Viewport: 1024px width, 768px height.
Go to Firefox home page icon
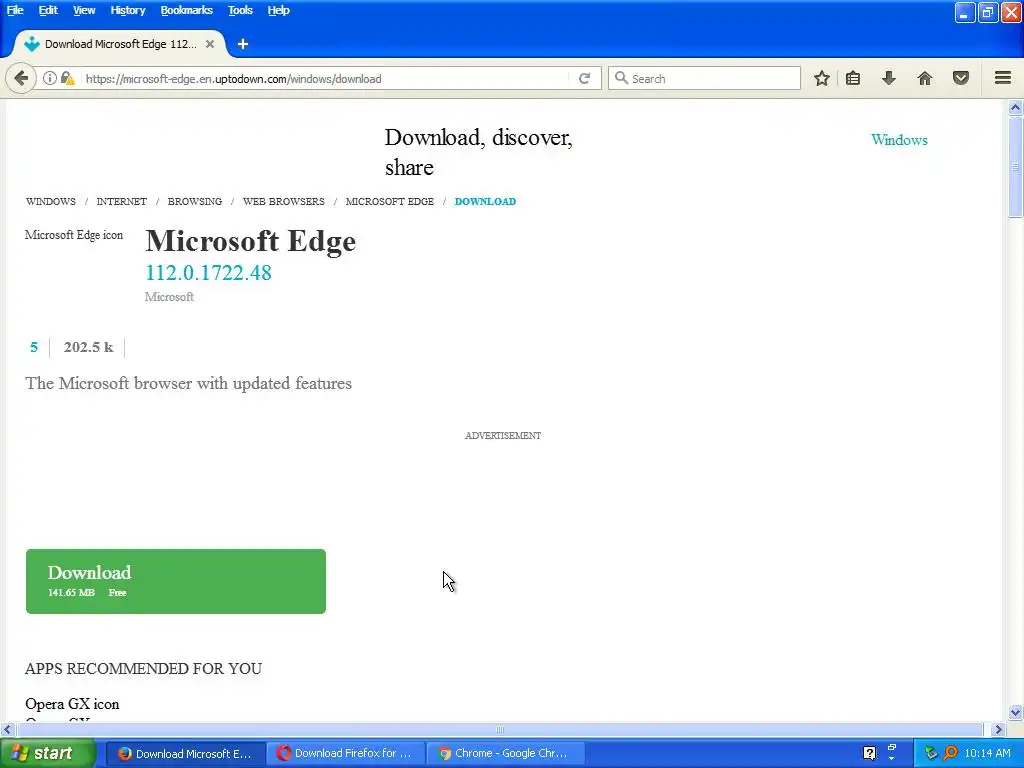pos(925,78)
